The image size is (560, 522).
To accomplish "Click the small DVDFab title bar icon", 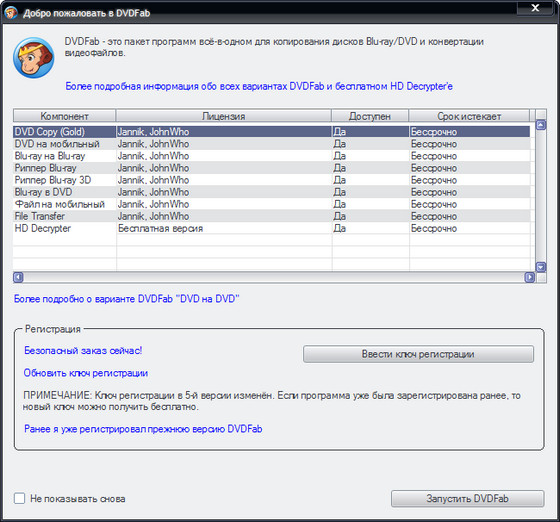I will click(11, 13).
